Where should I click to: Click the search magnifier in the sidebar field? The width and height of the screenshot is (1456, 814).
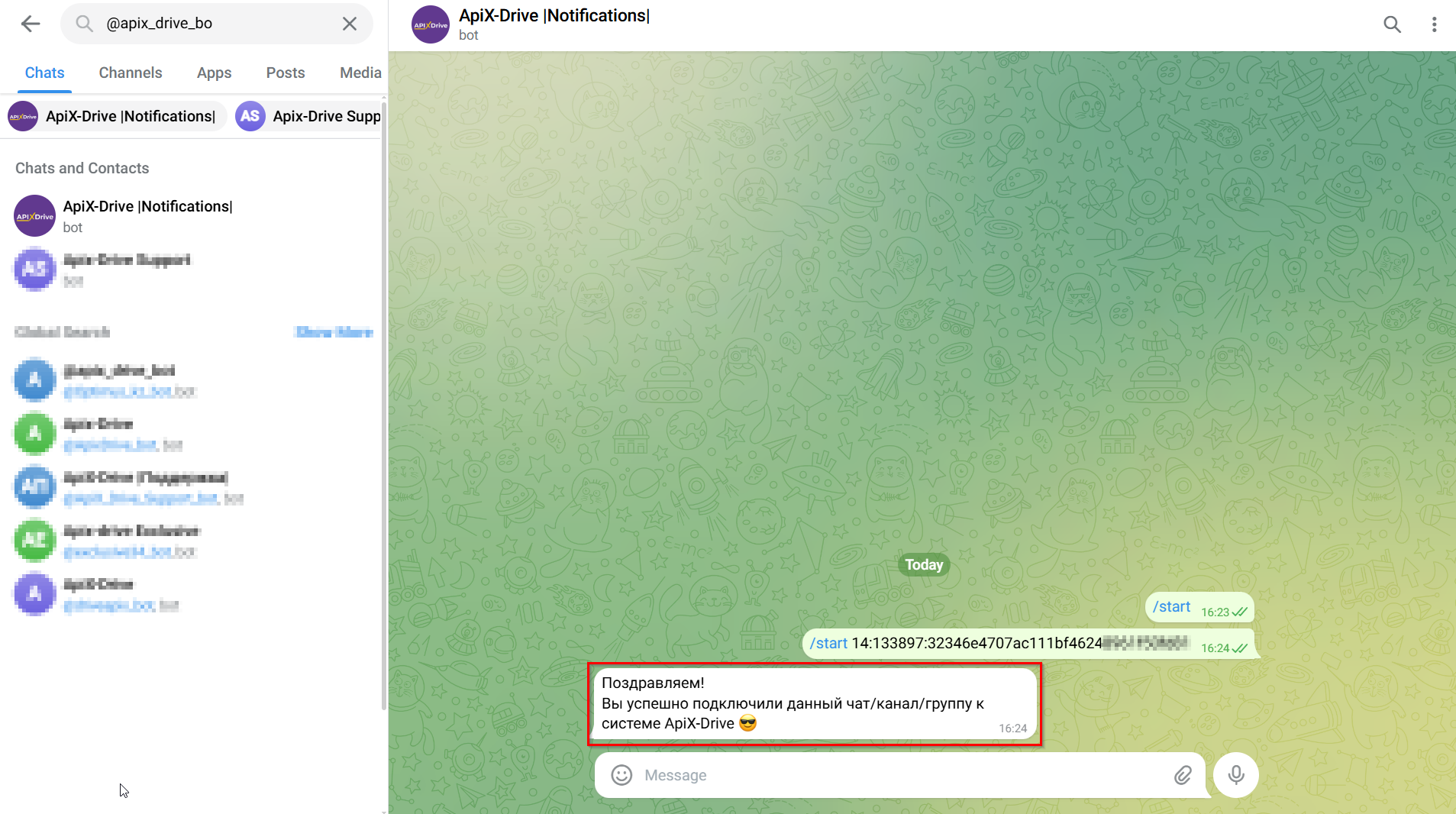pyautogui.click(x=84, y=24)
